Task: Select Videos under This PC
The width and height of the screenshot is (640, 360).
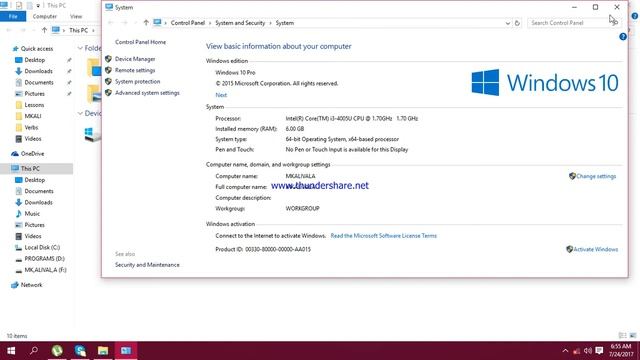Action: [32, 236]
